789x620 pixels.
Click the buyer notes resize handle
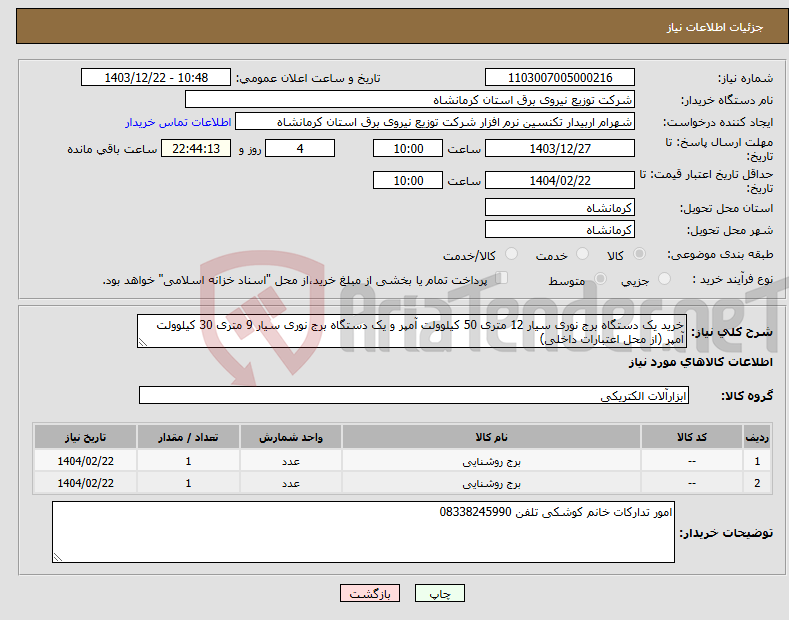[58, 557]
